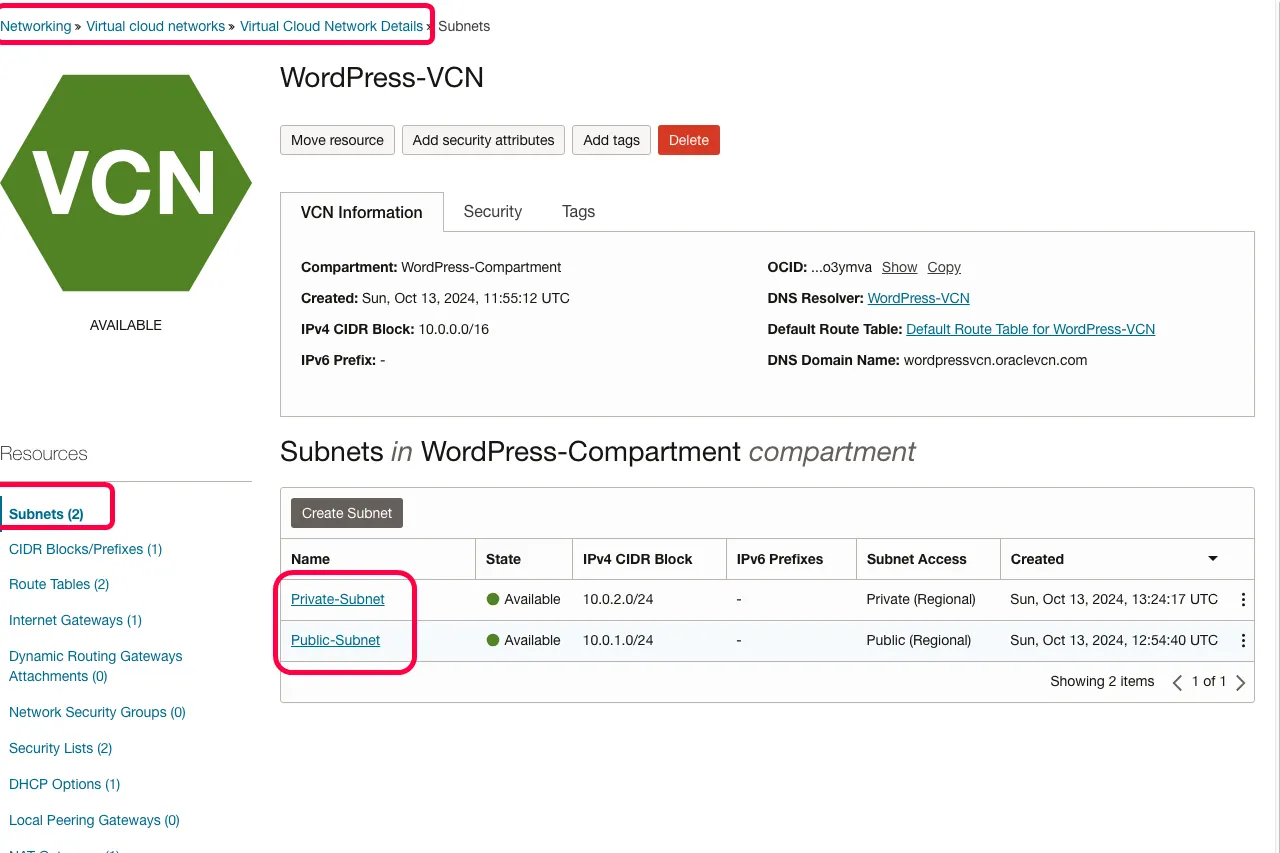Select Dynamic Routing Gateways Attachments (0)
The width and height of the screenshot is (1280, 853).
[x=95, y=666]
